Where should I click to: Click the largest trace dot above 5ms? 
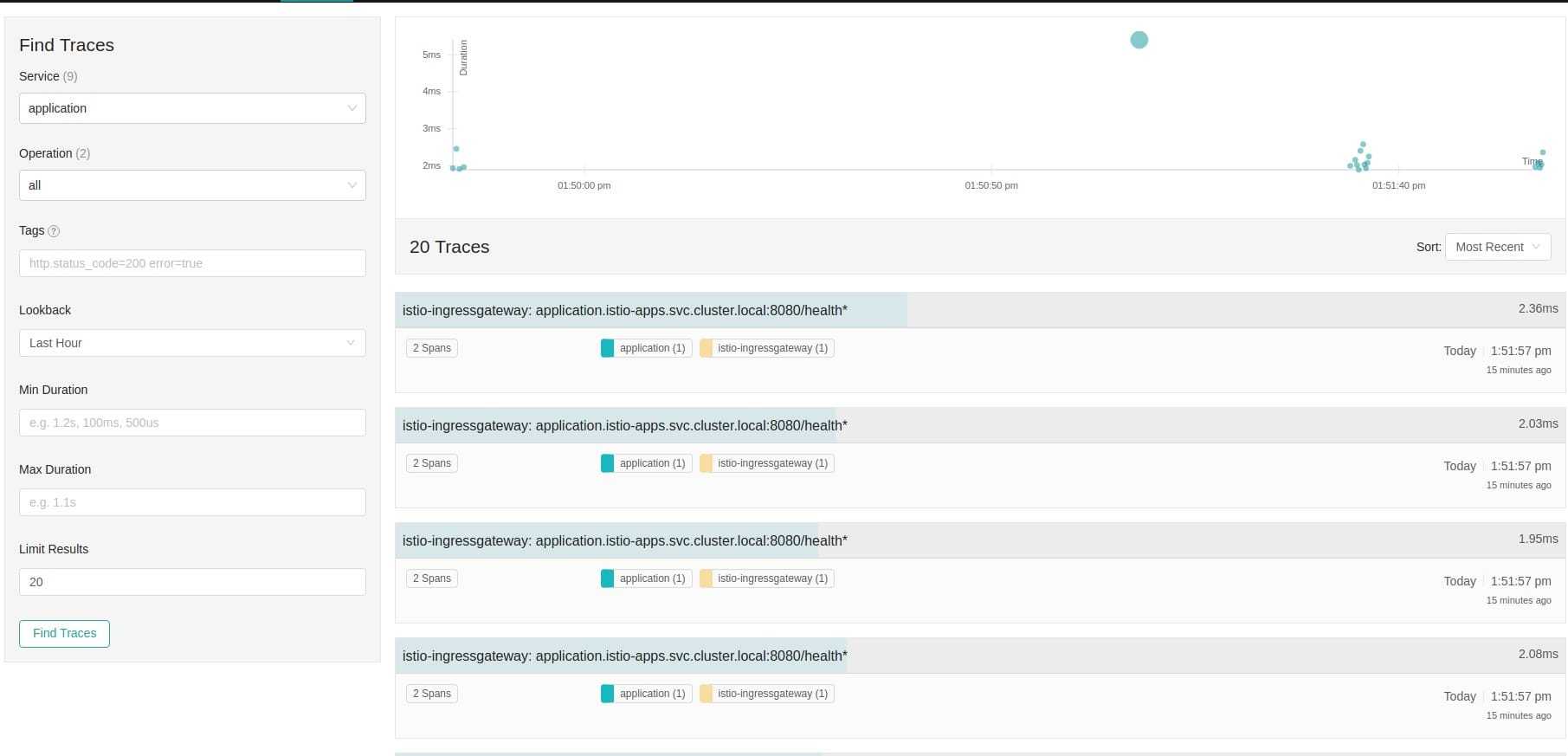1139,40
